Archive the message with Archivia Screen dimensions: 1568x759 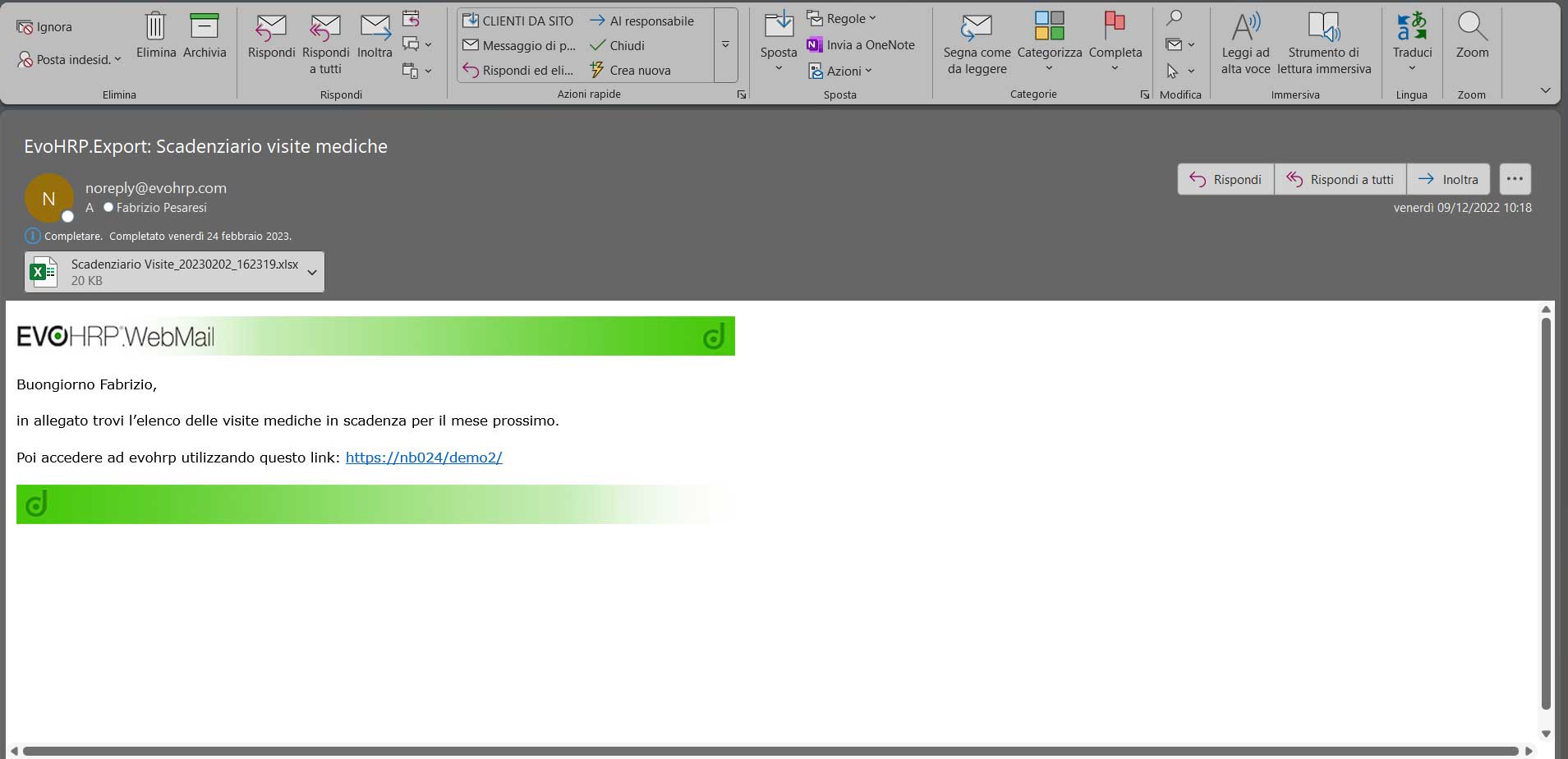coord(205,27)
